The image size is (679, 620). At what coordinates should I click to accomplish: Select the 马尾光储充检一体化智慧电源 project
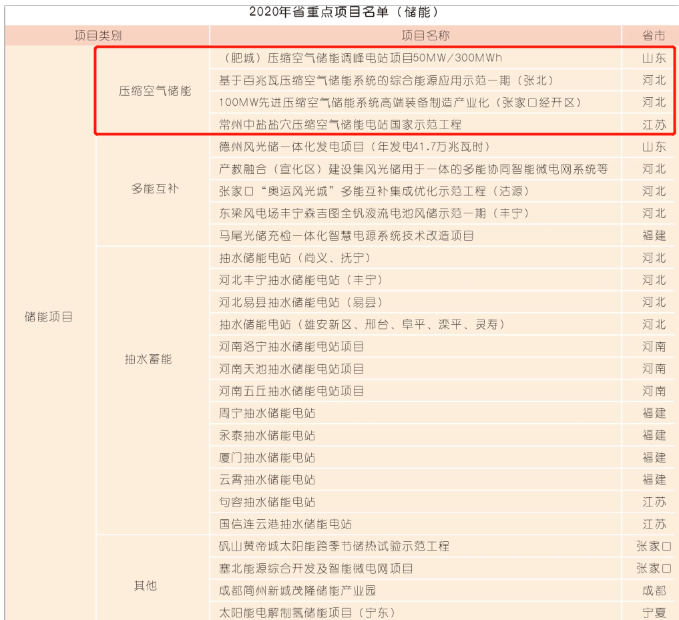coord(347,235)
